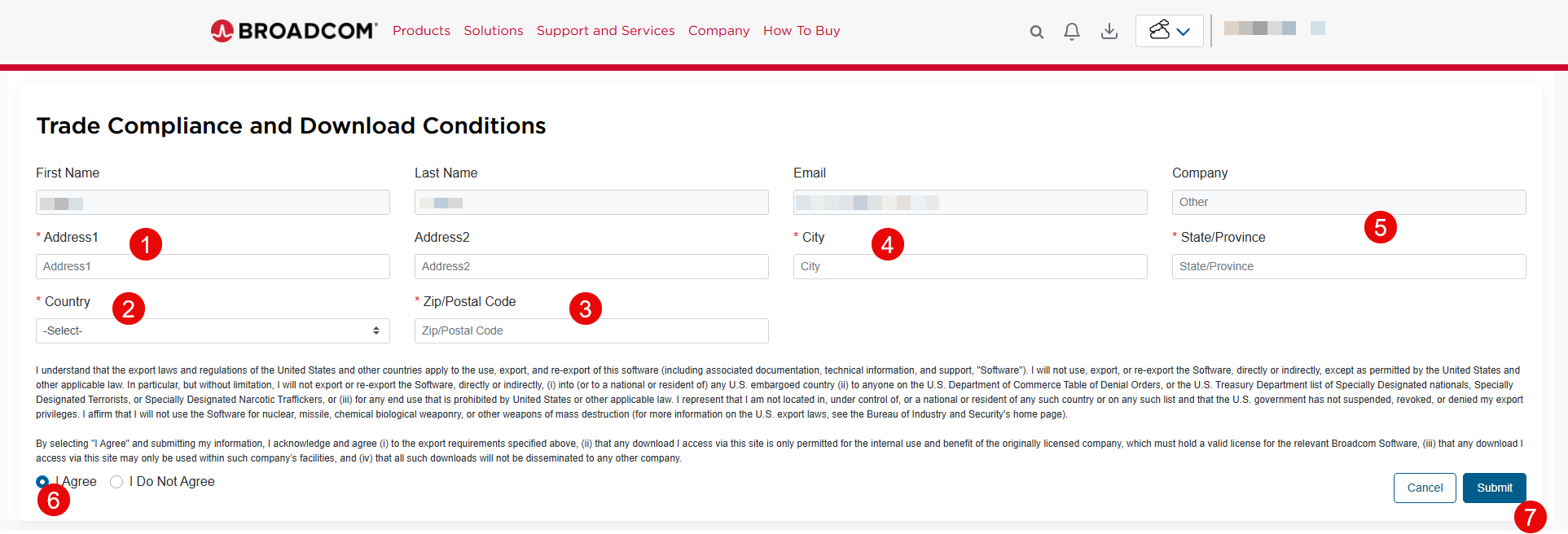This screenshot has height=534, width=1568.
Task: Focus the Address1 input field
Action: point(213,266)
